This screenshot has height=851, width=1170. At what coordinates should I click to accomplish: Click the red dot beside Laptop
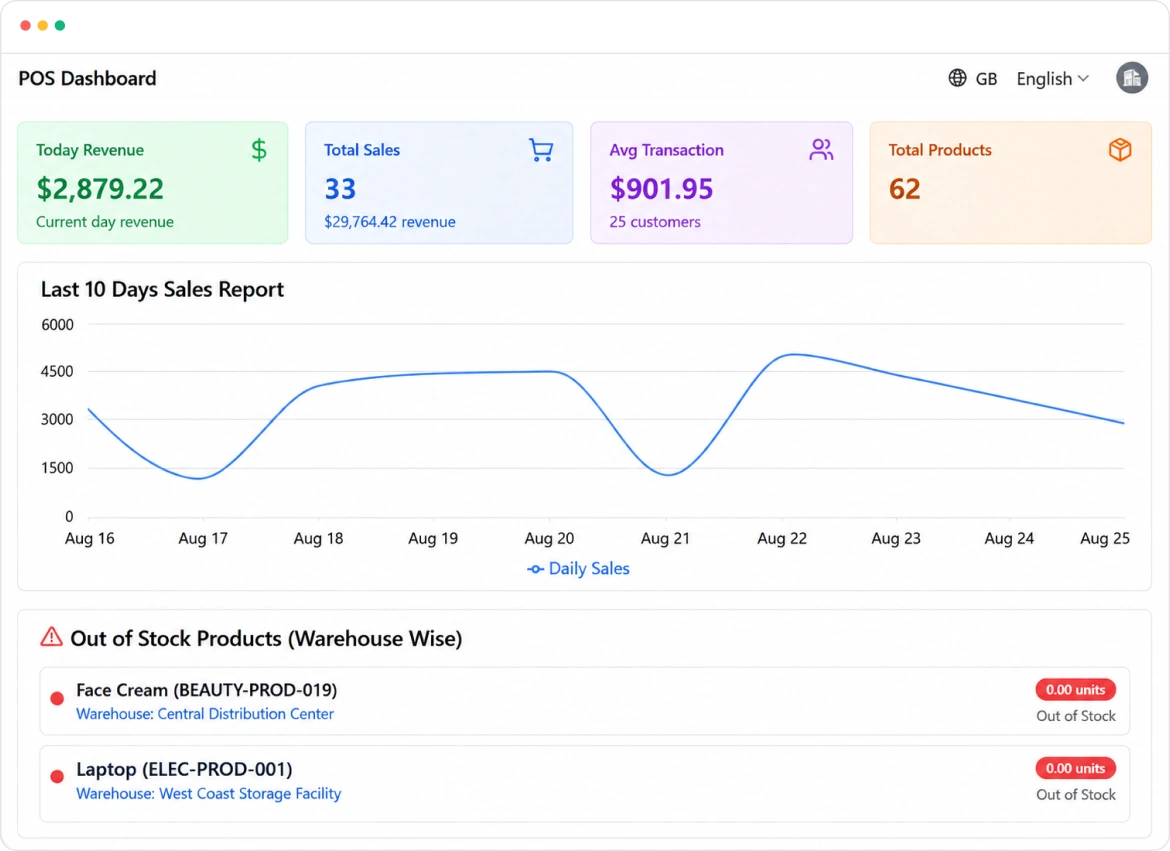pyautogui.click(x=57, y=776)
